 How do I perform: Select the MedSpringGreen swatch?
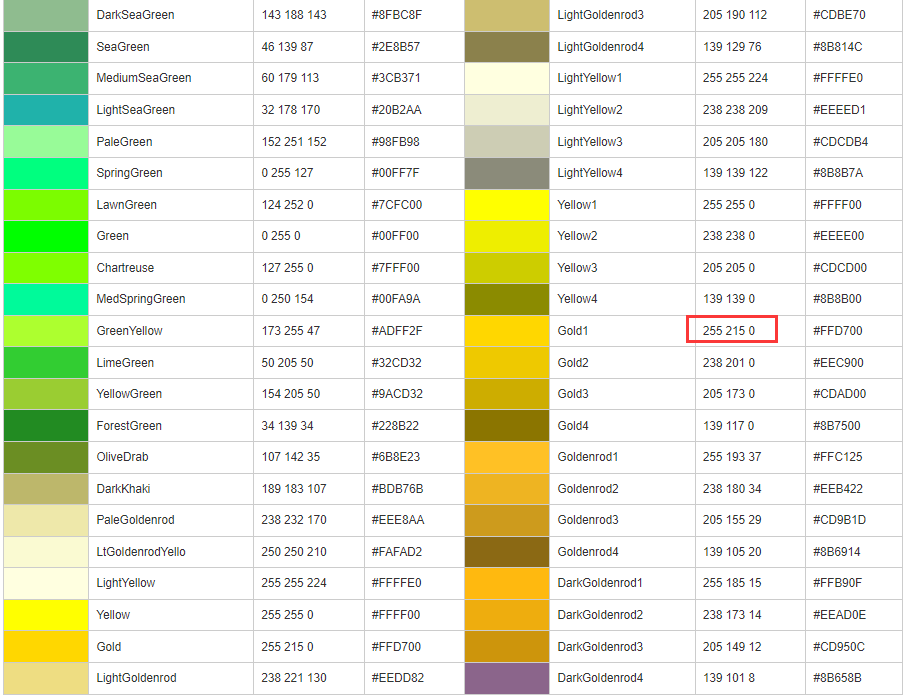(46, 299)
